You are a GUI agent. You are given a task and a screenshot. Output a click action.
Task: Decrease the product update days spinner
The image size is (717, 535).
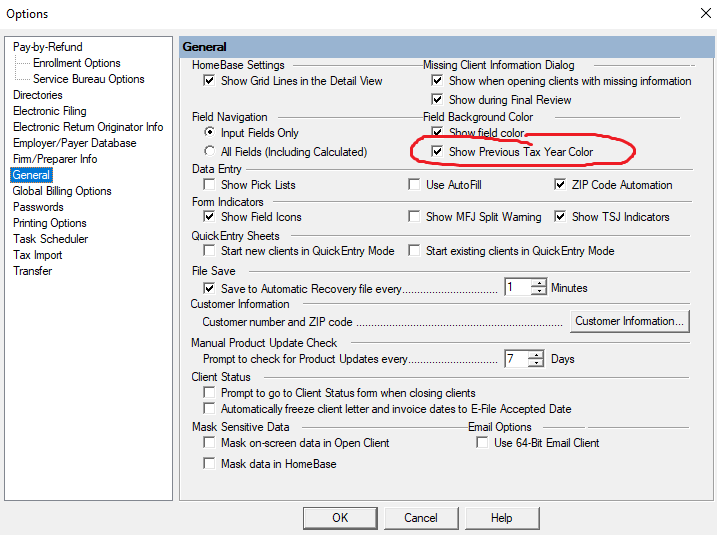[539, 363]
